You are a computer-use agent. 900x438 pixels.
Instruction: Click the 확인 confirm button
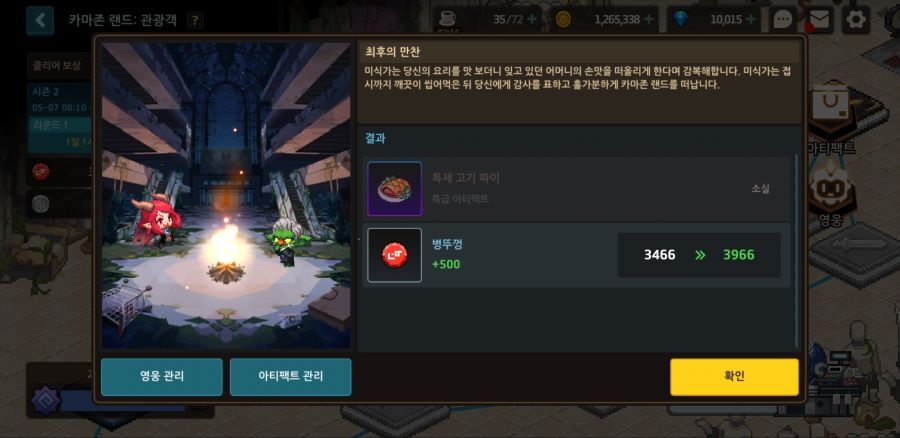pyautogui.click(x=734, y=377)
